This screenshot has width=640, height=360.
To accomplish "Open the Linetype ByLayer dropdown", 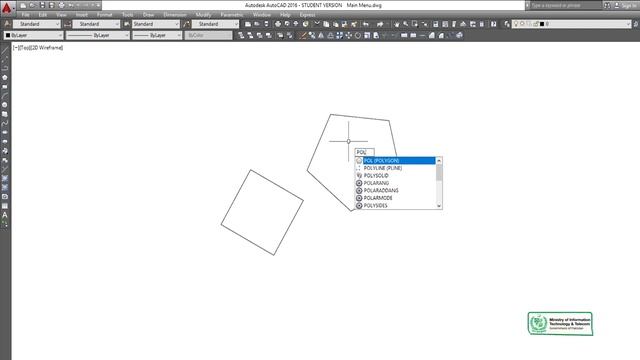I will click(98, 36).
